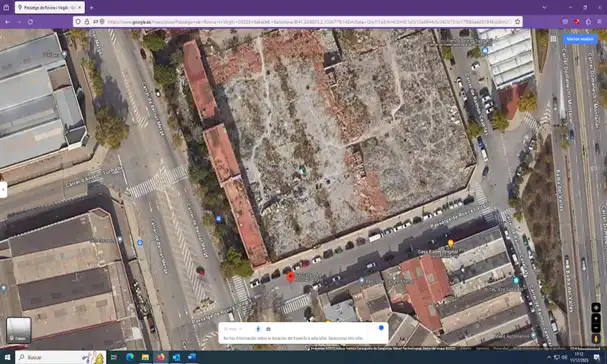
Task: Switch map layer with the Capas thumbnail
Action: [x=19, y=330]
